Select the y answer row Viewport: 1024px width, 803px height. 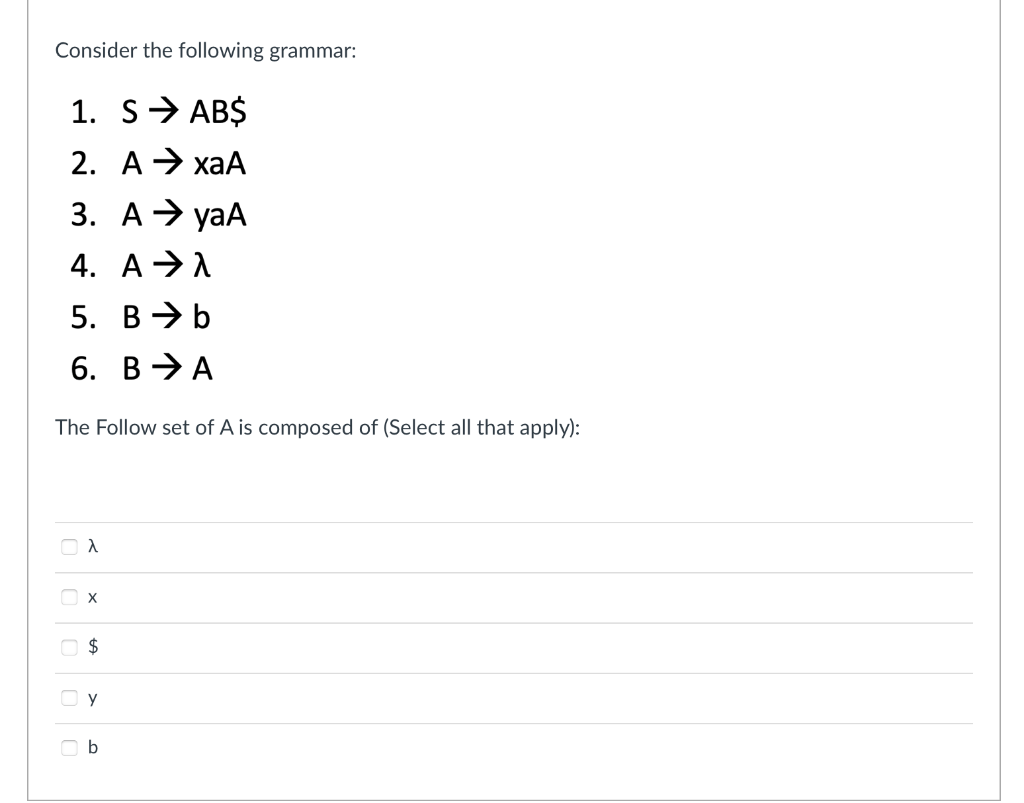point(500,697)
